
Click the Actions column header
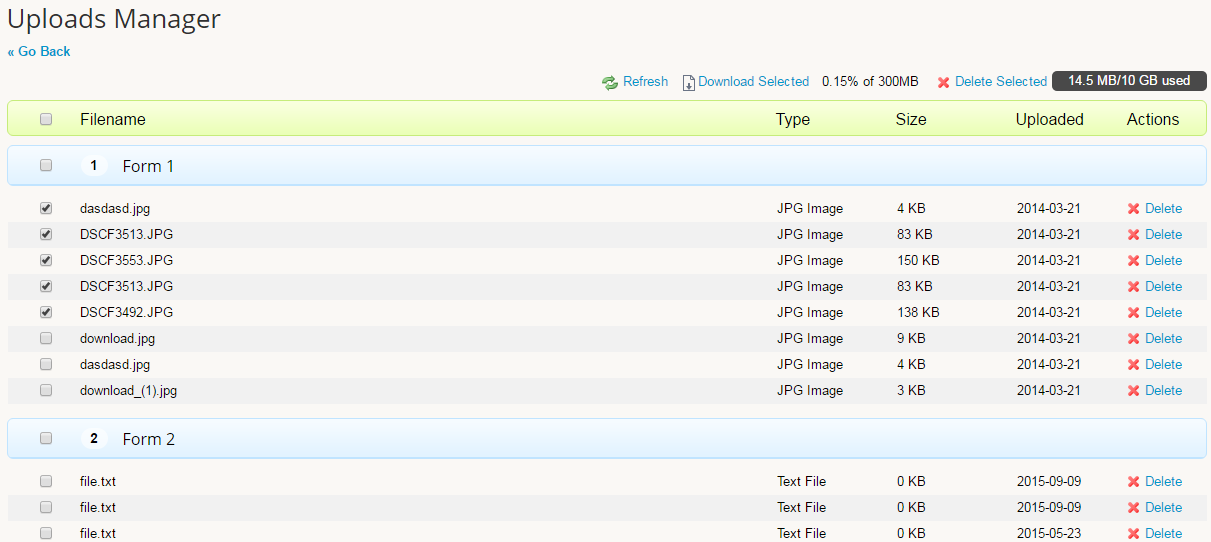pyautogui.click(x=1153, y=119)
